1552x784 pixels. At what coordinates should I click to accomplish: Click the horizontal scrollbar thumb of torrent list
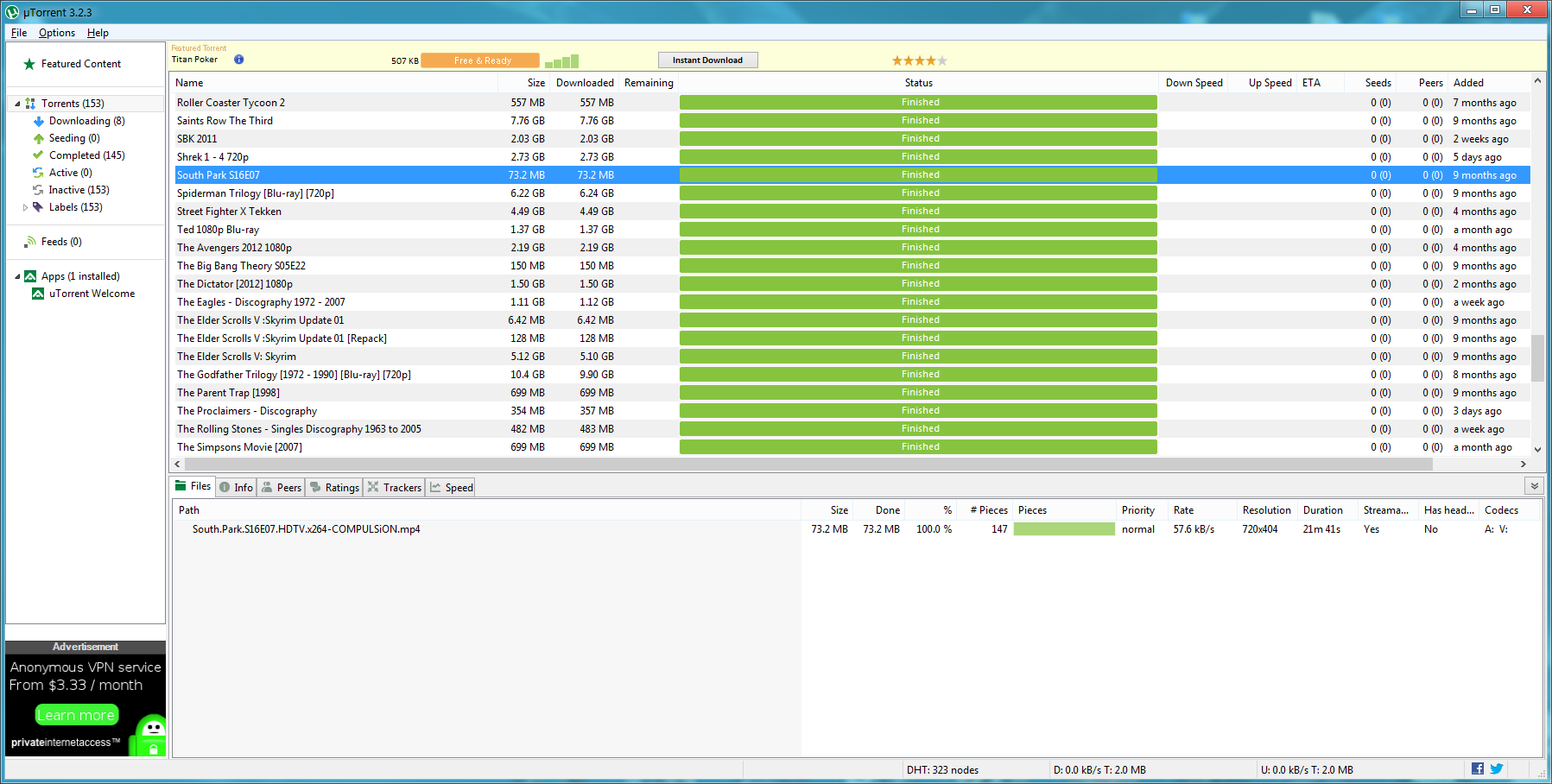[809, 465]
